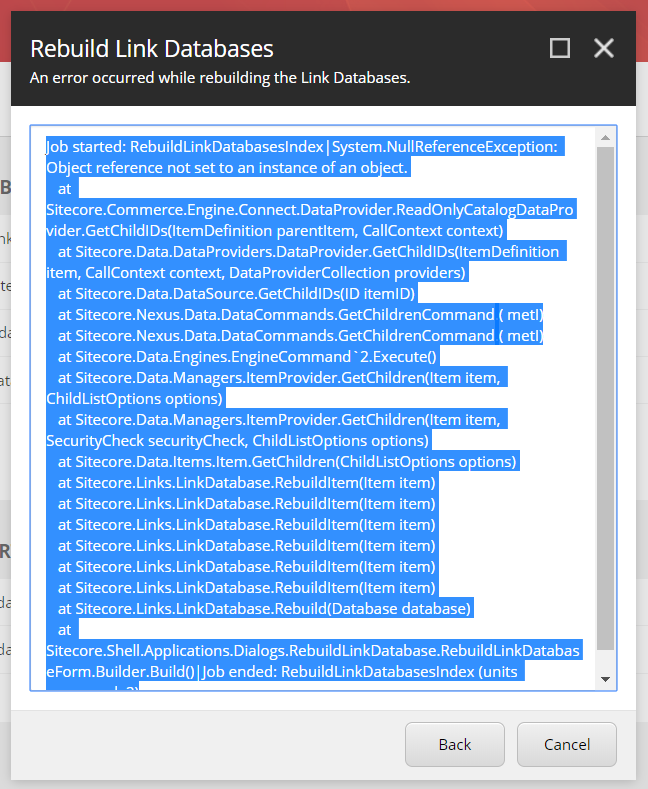The image size is (648, 789).
Task: Click 'Object reference not set to an instance' text
Action: click(x=227, y=168)
